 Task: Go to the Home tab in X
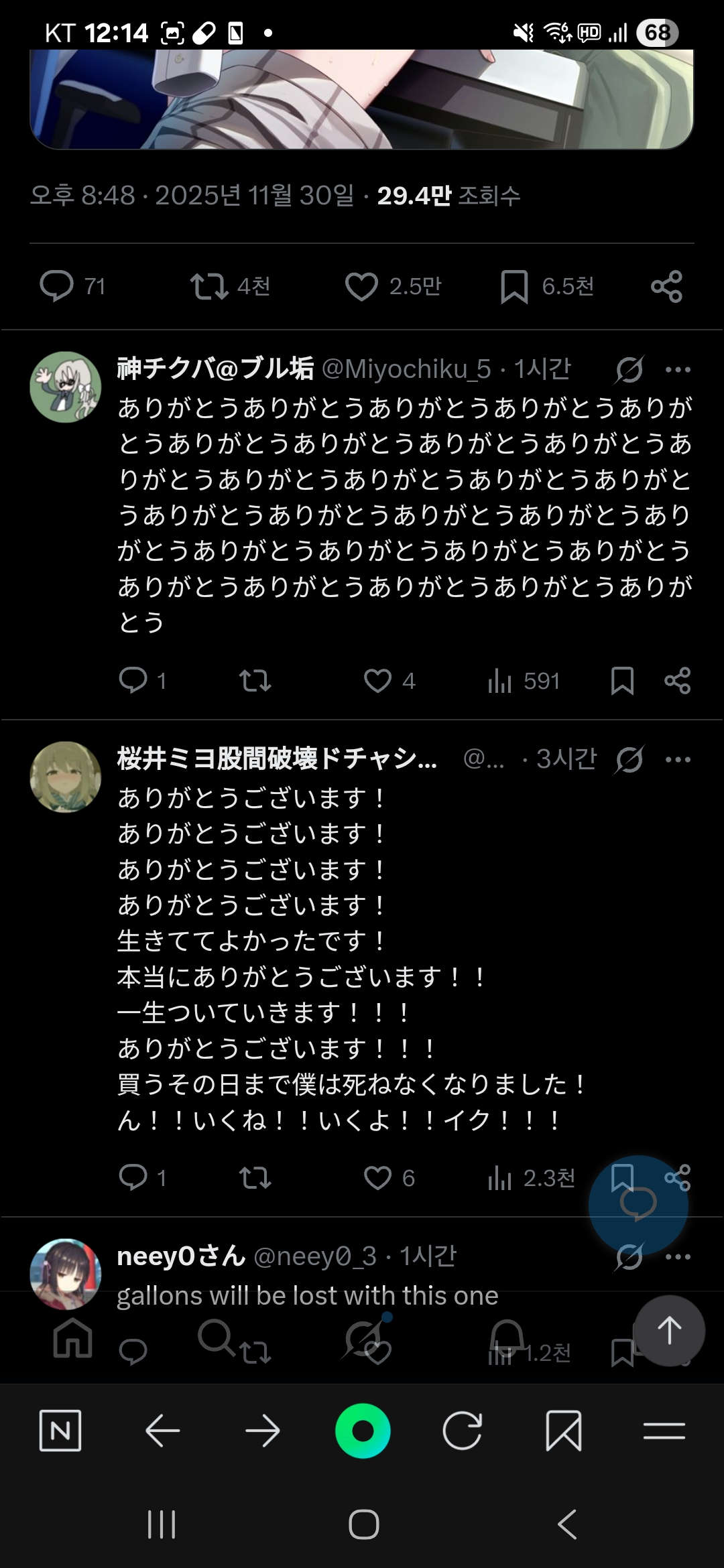click(72, 1337)
